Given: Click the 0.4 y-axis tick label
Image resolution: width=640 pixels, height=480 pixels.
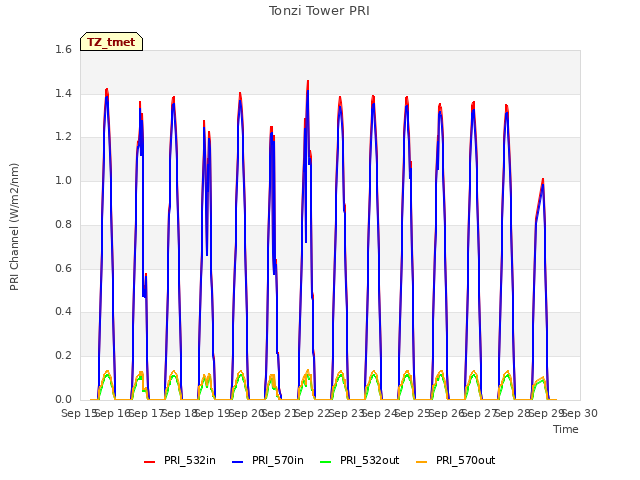Looking at the screenshot, I should pyautogui.click(x=63, y=311).
